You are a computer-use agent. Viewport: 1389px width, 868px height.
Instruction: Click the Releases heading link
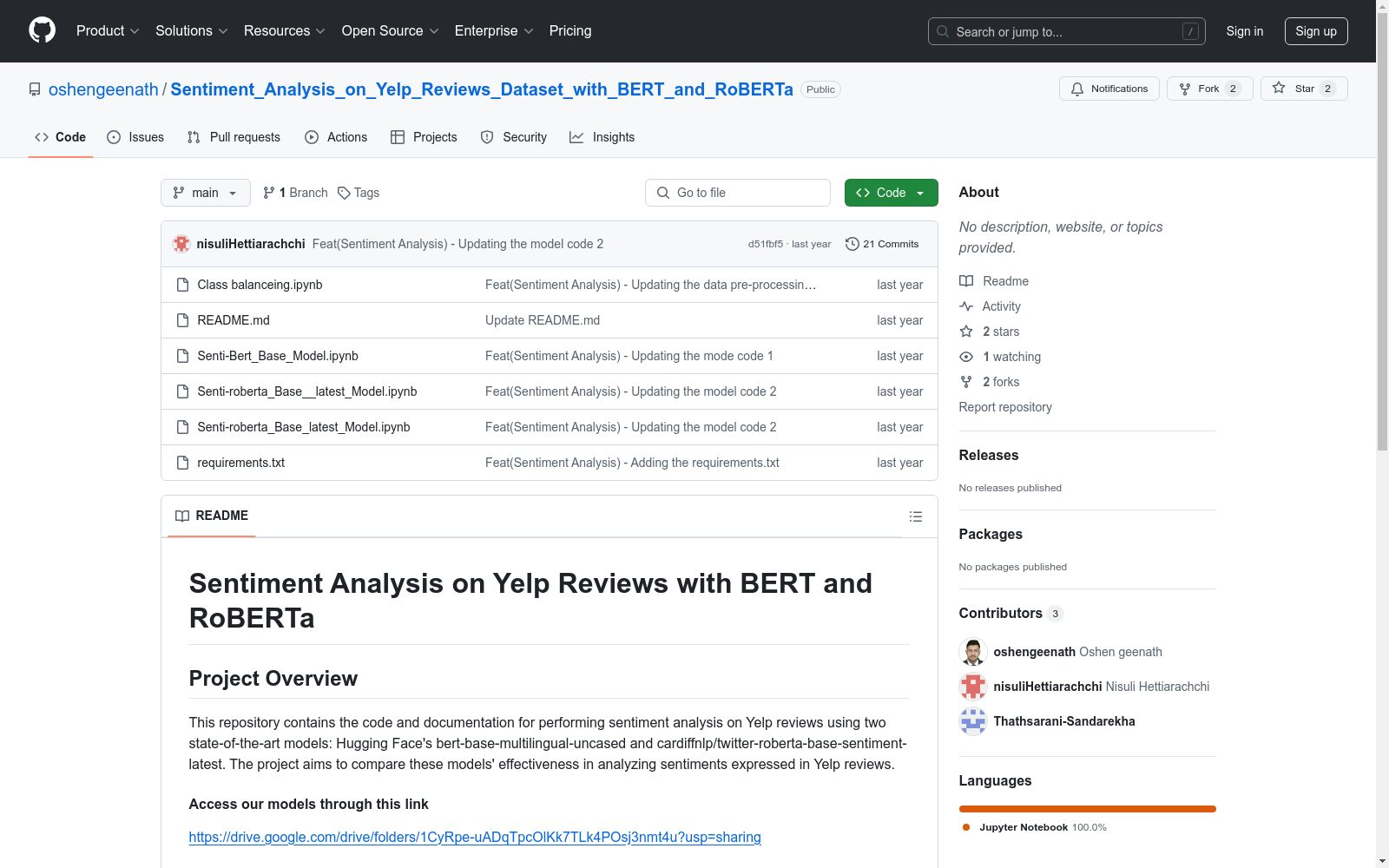(989, 455)
